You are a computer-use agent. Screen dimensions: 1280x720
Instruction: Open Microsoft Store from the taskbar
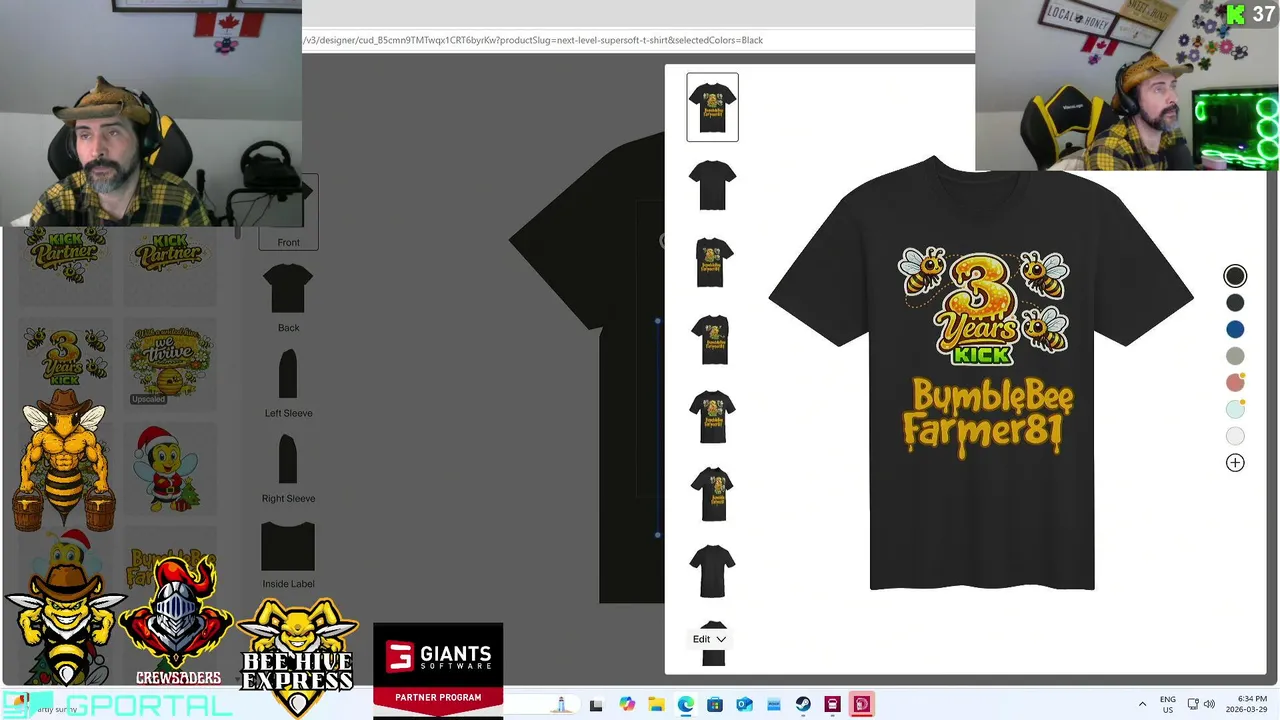pos(715,705)
